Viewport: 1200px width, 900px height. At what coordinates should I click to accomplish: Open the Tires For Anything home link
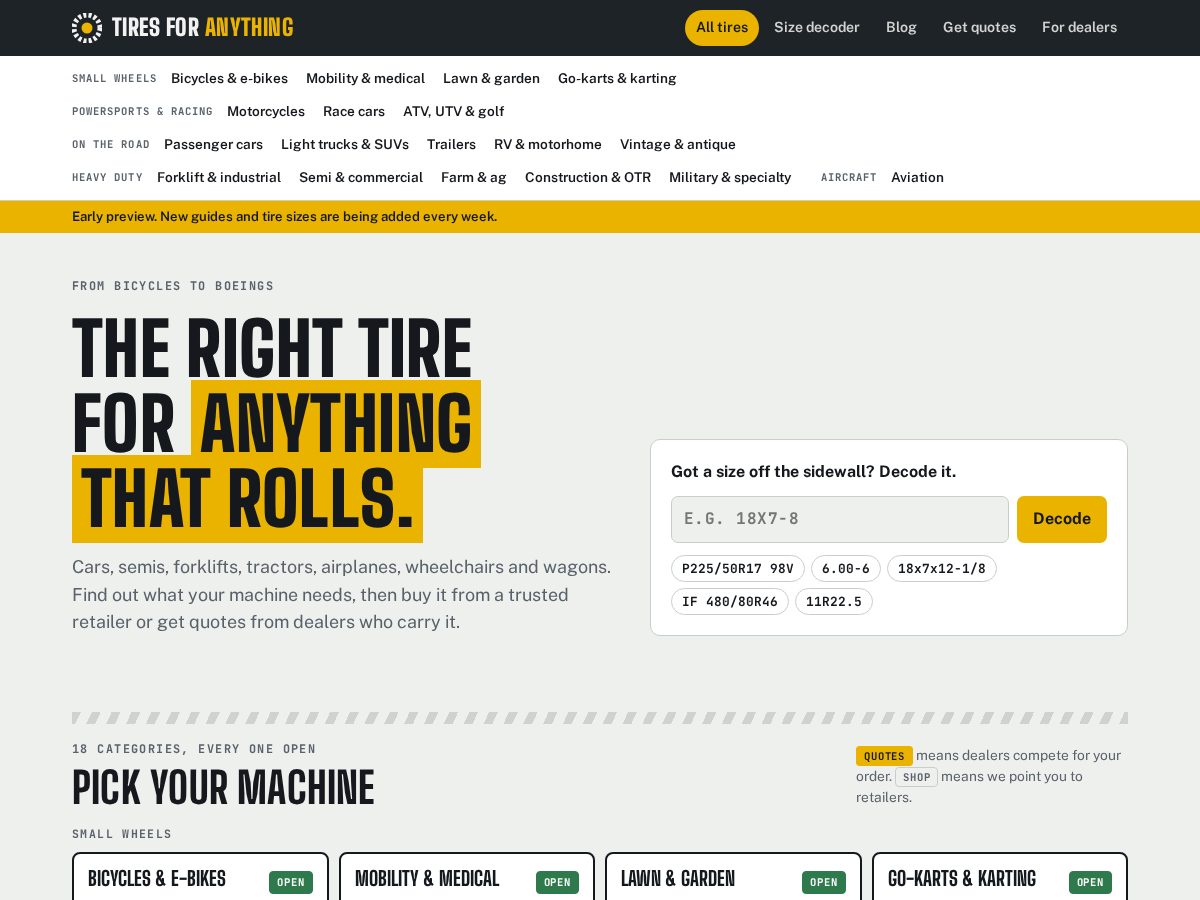click(182, 28)
